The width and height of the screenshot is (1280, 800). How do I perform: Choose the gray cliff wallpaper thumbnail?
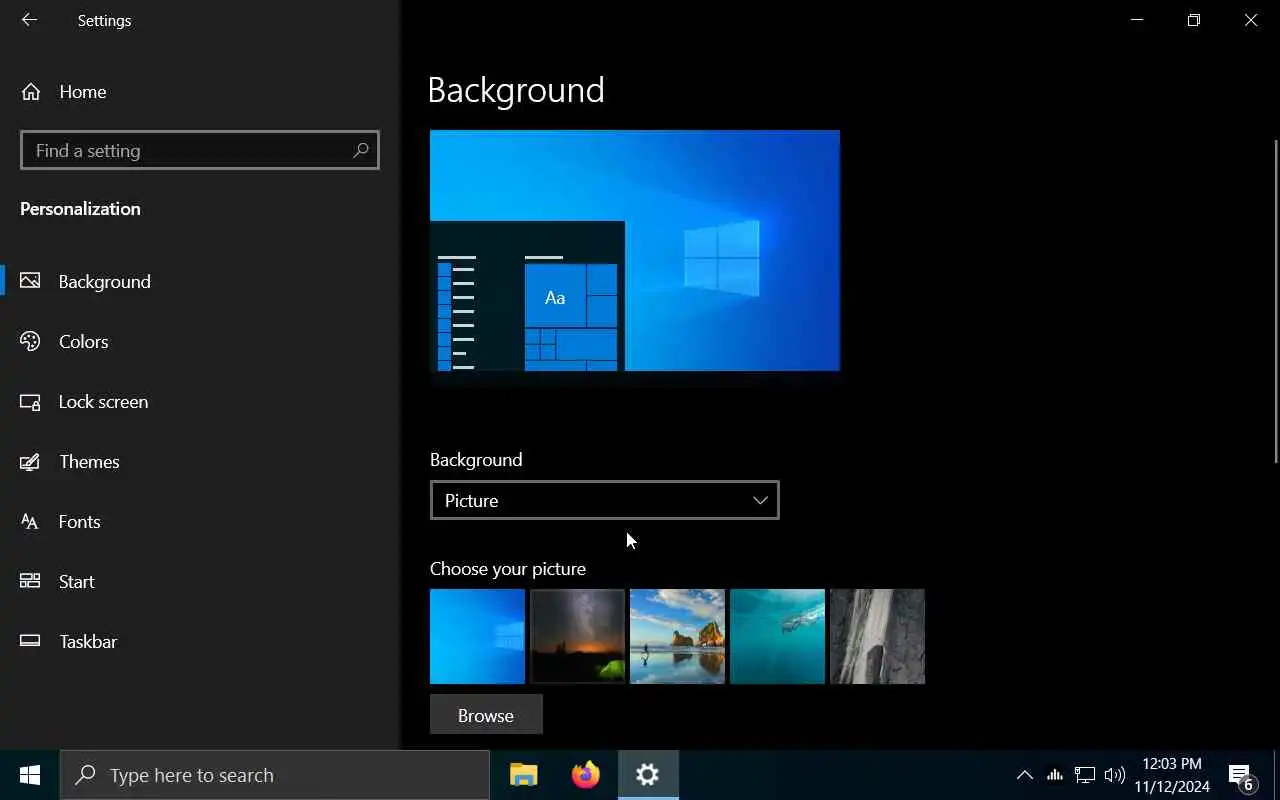tap(877, 636)
